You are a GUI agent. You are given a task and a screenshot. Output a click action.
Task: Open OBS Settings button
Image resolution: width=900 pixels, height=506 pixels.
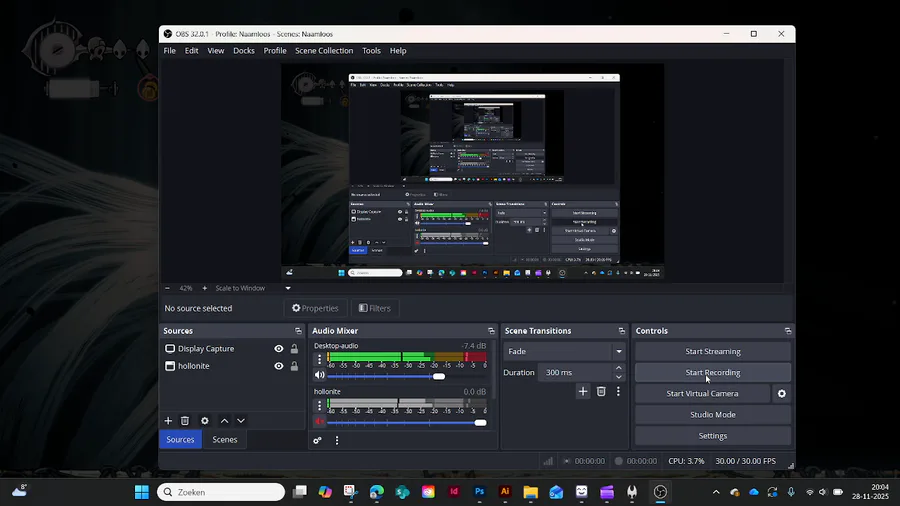pos(713,435)
